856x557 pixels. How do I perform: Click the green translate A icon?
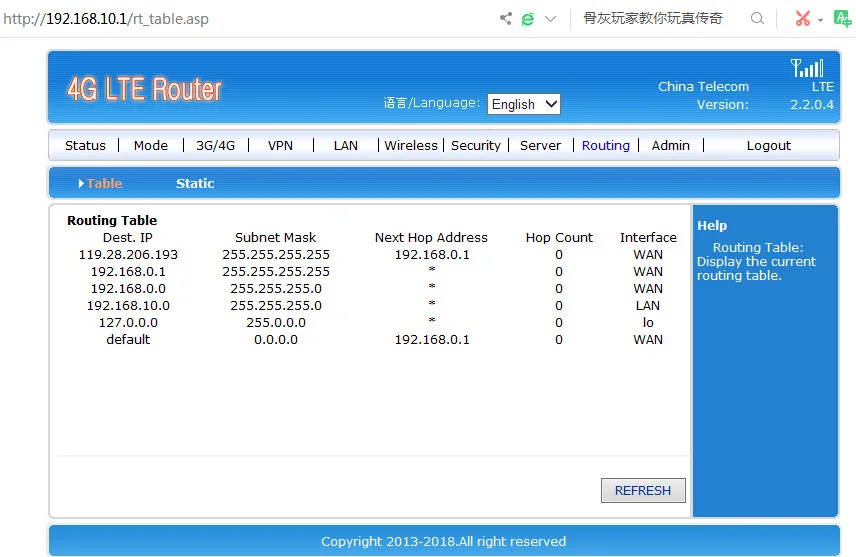click(x=842, y=19)
